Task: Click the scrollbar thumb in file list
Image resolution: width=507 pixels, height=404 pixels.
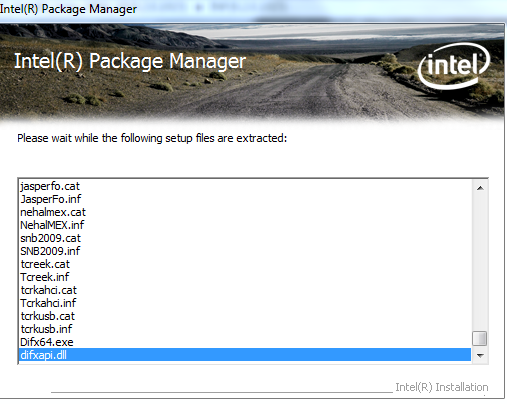Action: coord(480,338)
